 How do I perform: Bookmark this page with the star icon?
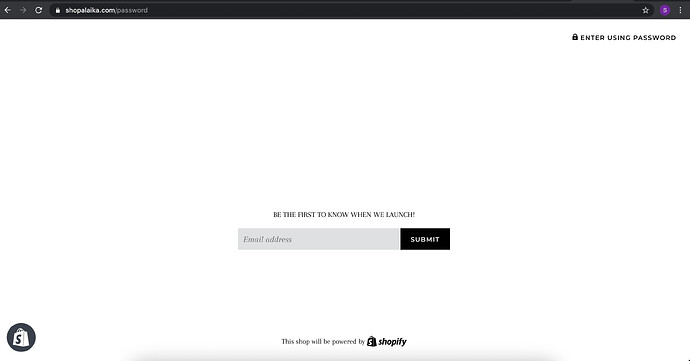[645, 10]
